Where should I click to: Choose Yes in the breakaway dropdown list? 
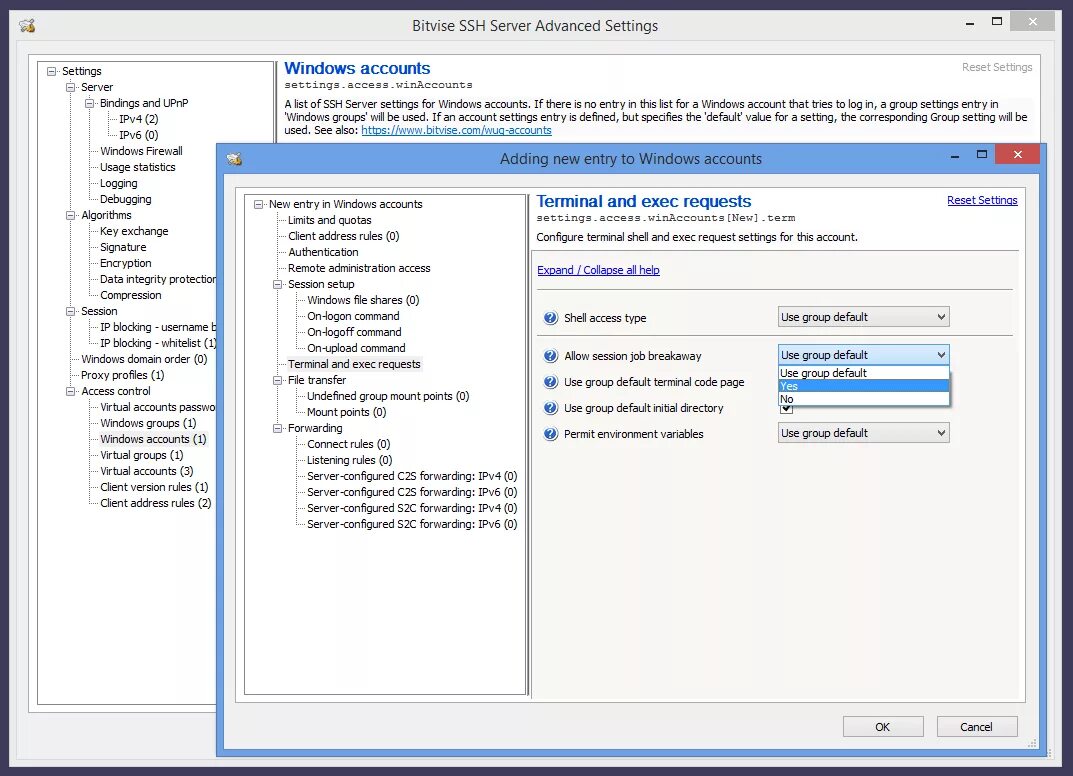[864, 386]
